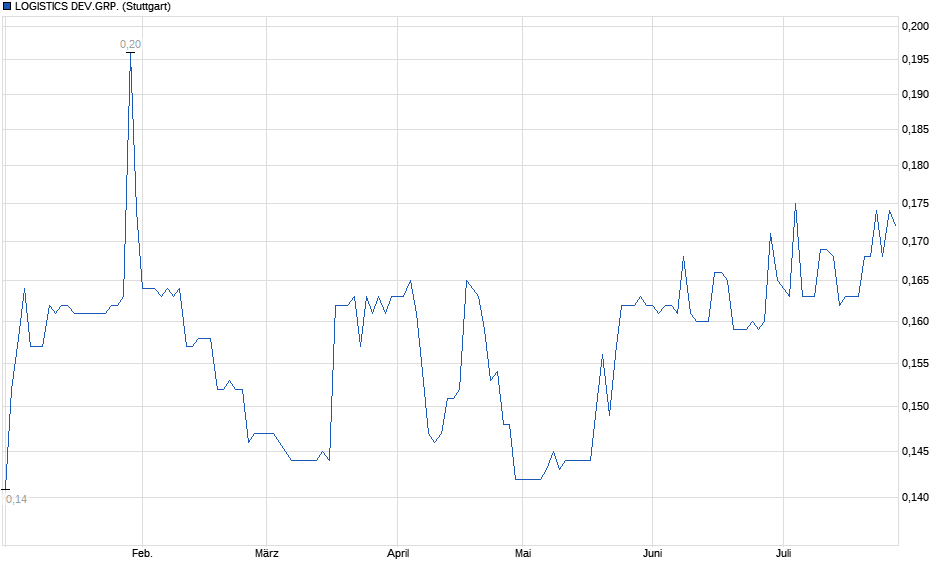The height and width of the screenshot is (579, 940).
Task: Click the chart title LOGISTICS DEV.GRP. (Stuttgart)
Action: click(x=93, y=7)
